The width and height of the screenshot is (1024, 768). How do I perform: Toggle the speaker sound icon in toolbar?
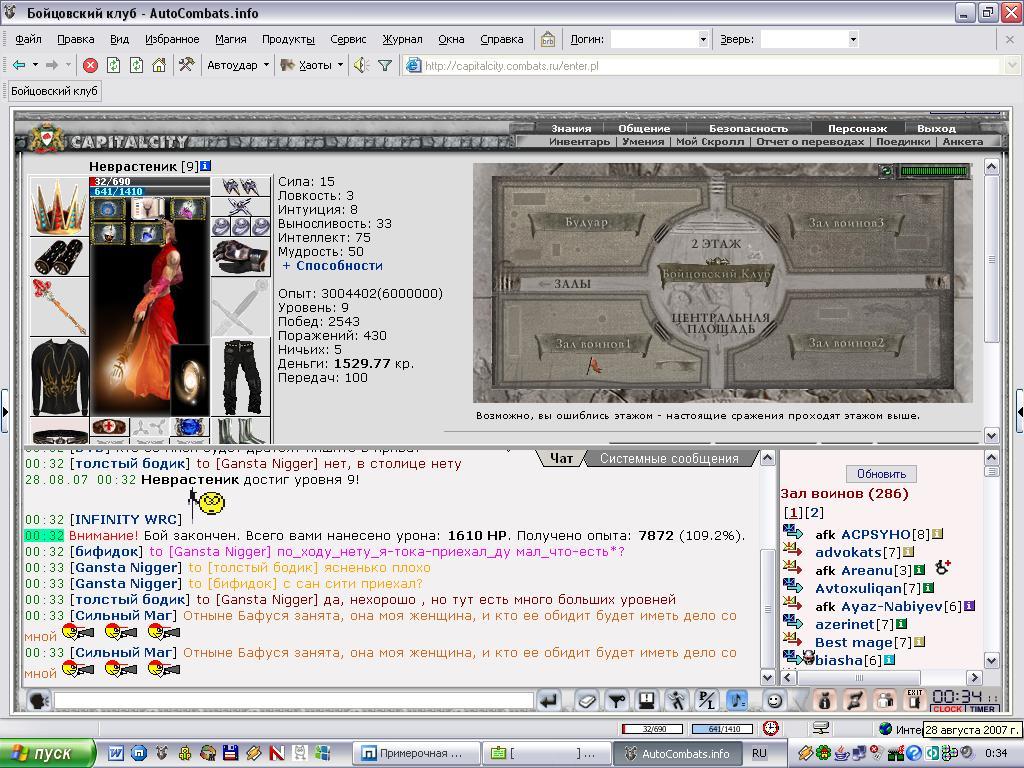pos(361,65)
